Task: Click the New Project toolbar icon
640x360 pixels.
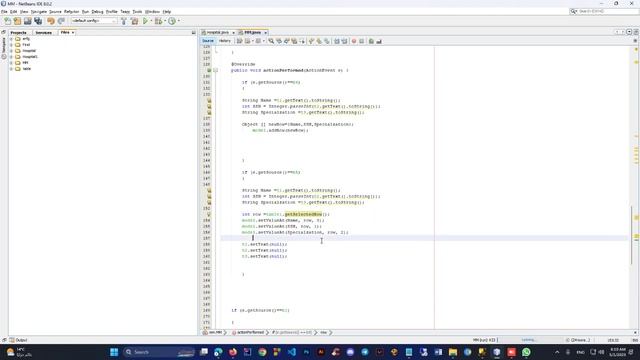Action: pos(18,21)
